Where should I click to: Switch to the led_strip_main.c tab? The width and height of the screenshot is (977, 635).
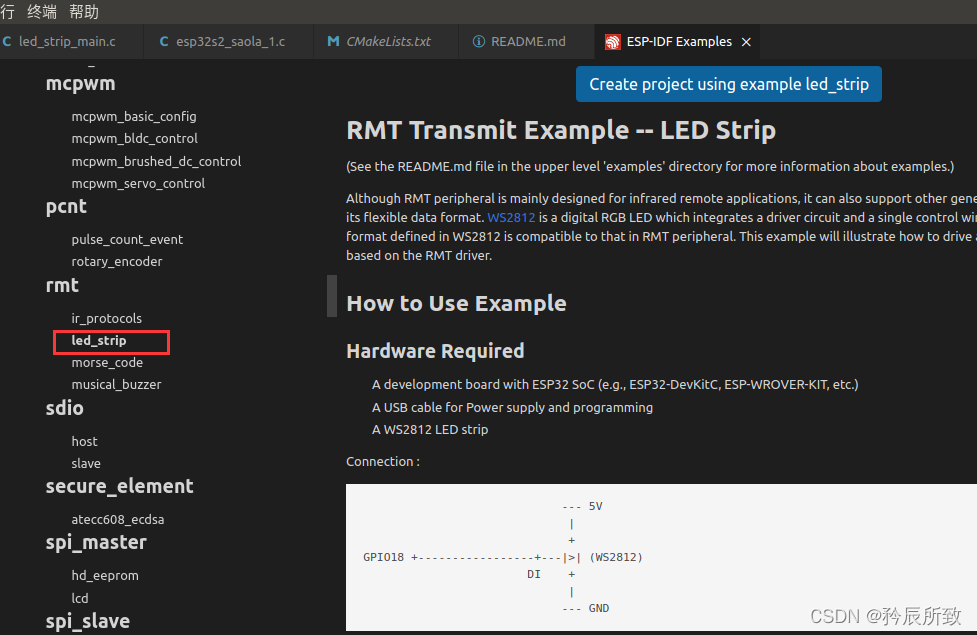(x=67, y=42)
